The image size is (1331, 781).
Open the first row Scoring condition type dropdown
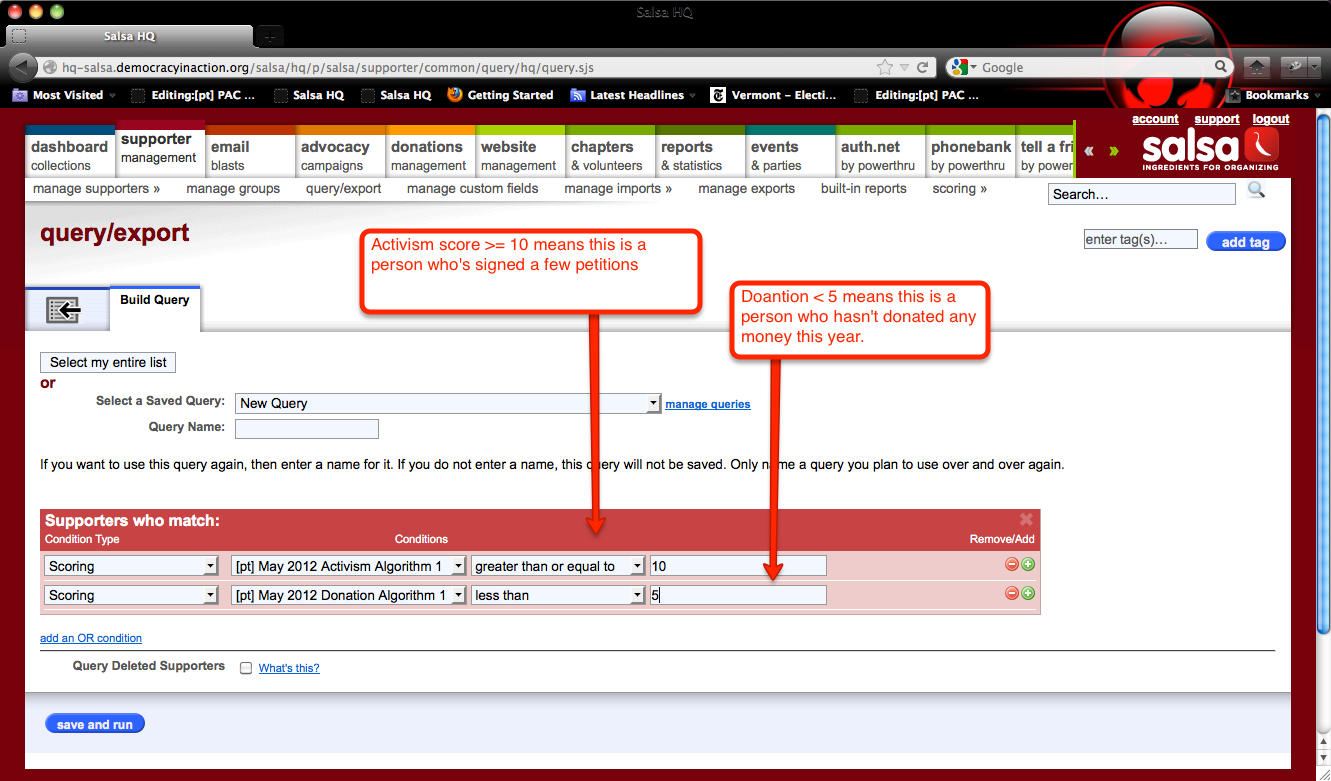[x=131, y=566]
